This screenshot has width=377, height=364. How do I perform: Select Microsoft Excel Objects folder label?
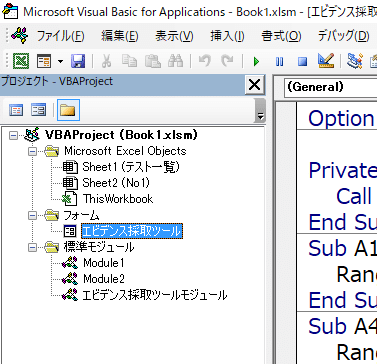click(x=125, y=151)
